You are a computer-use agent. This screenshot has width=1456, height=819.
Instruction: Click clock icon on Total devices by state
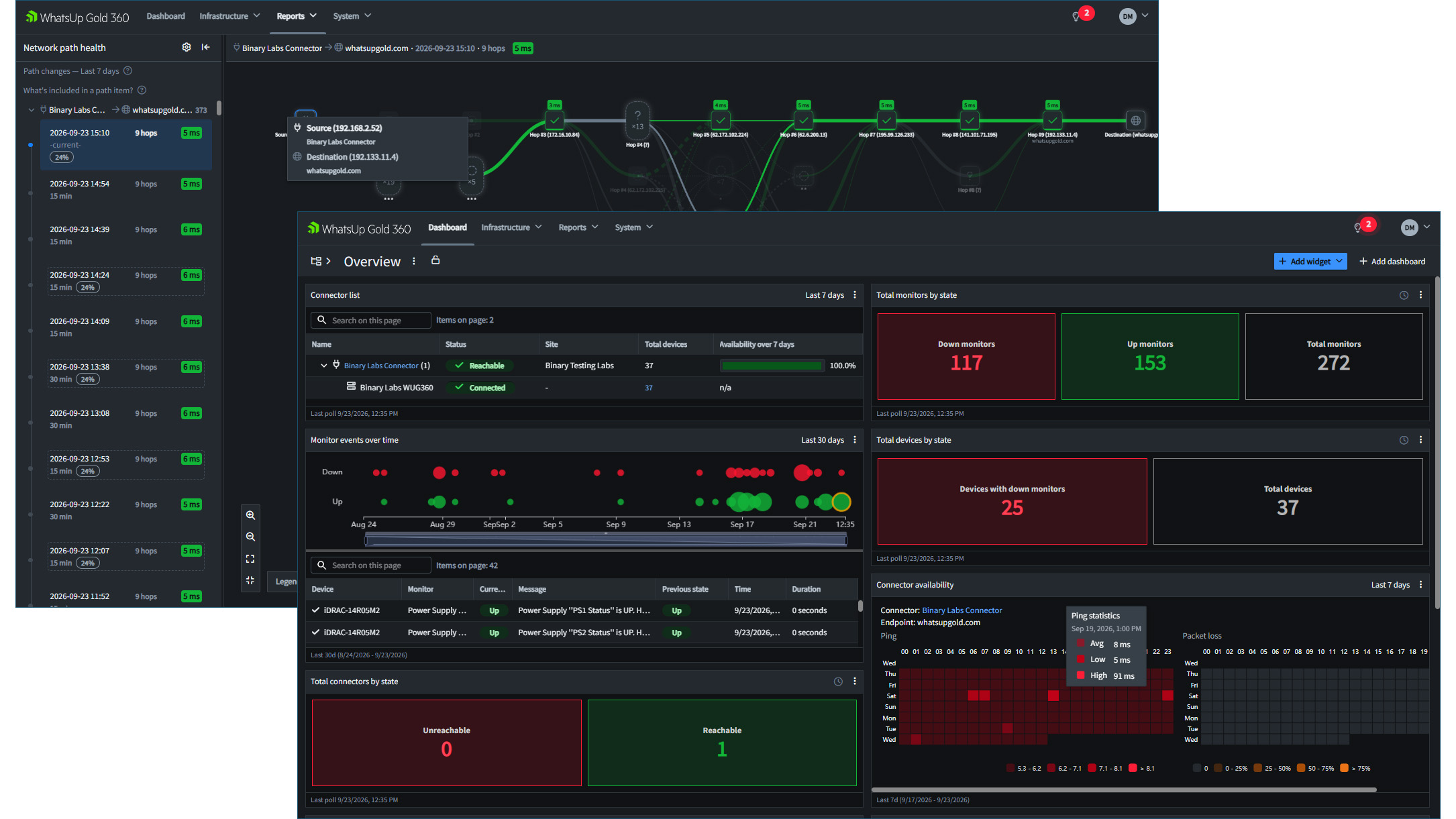pyautogui.click(x=1404, y=440)
